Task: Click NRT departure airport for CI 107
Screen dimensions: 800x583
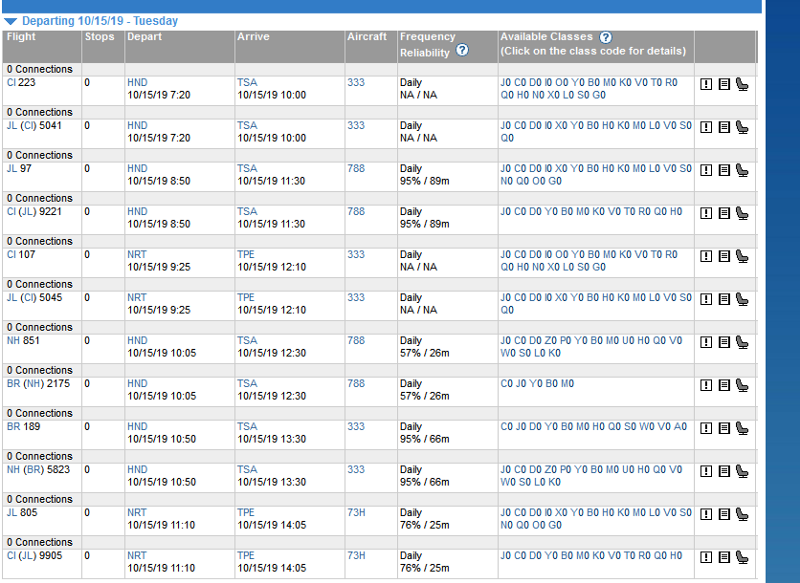Action: coord(137,254)
